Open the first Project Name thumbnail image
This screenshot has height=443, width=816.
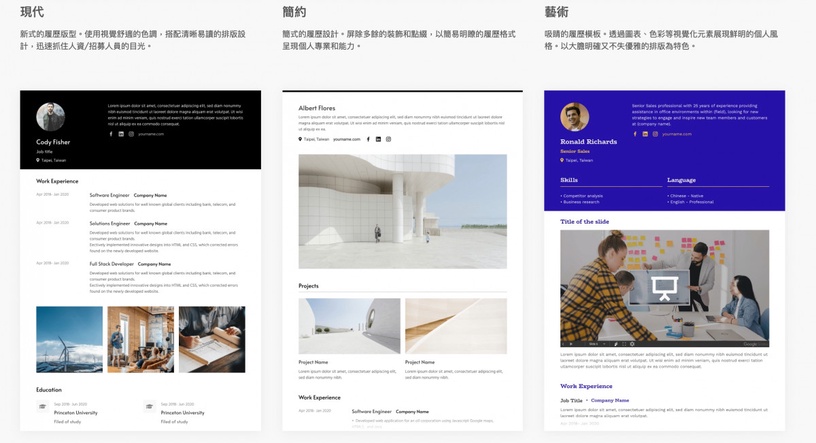tap(349, 326)
